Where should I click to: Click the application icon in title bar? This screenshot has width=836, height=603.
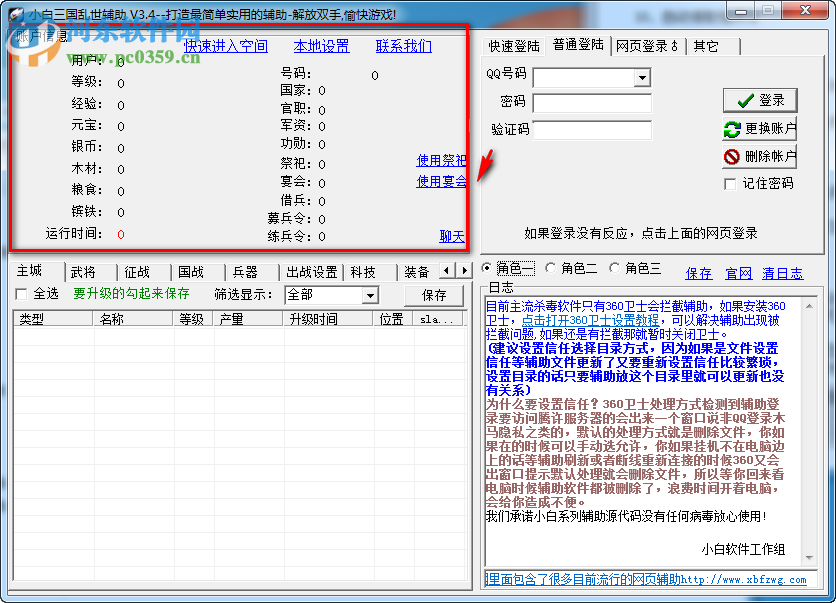pos(16,14)
